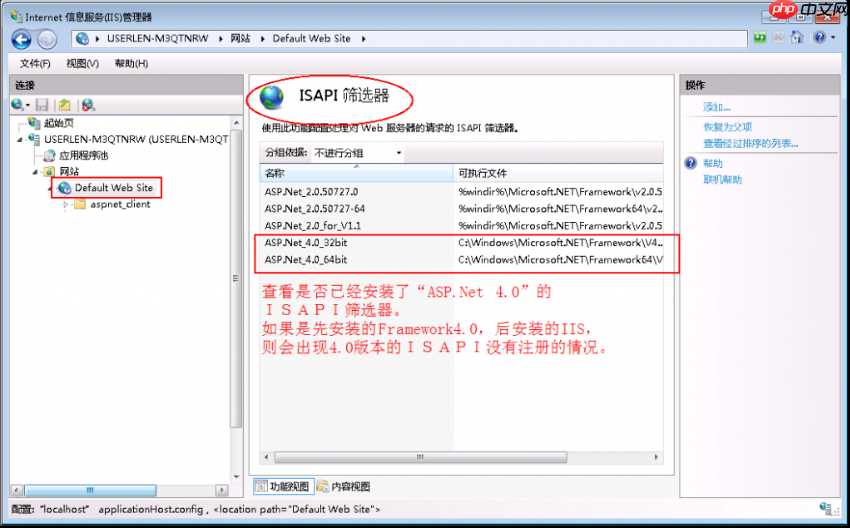Screen dimensions: 850x528
Task: Refresh the page with the green toolbar icon
Action: tap(760, 37)
